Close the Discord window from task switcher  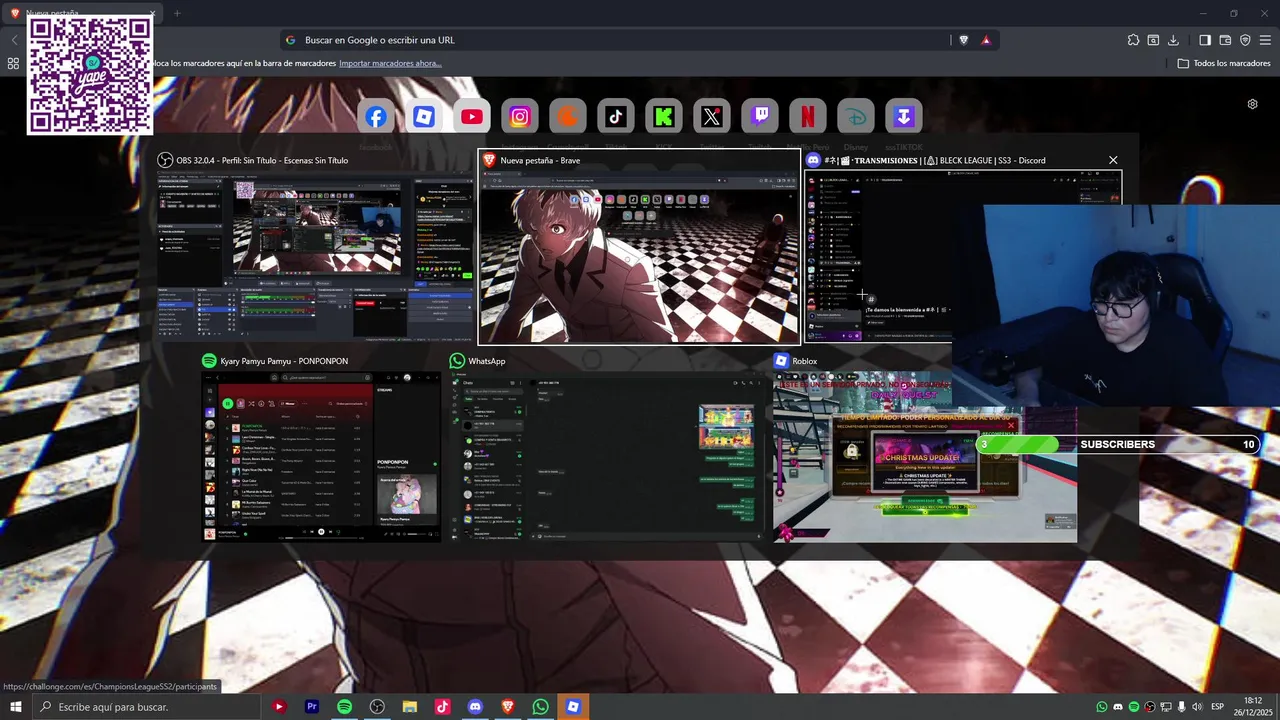[1113, 160]
